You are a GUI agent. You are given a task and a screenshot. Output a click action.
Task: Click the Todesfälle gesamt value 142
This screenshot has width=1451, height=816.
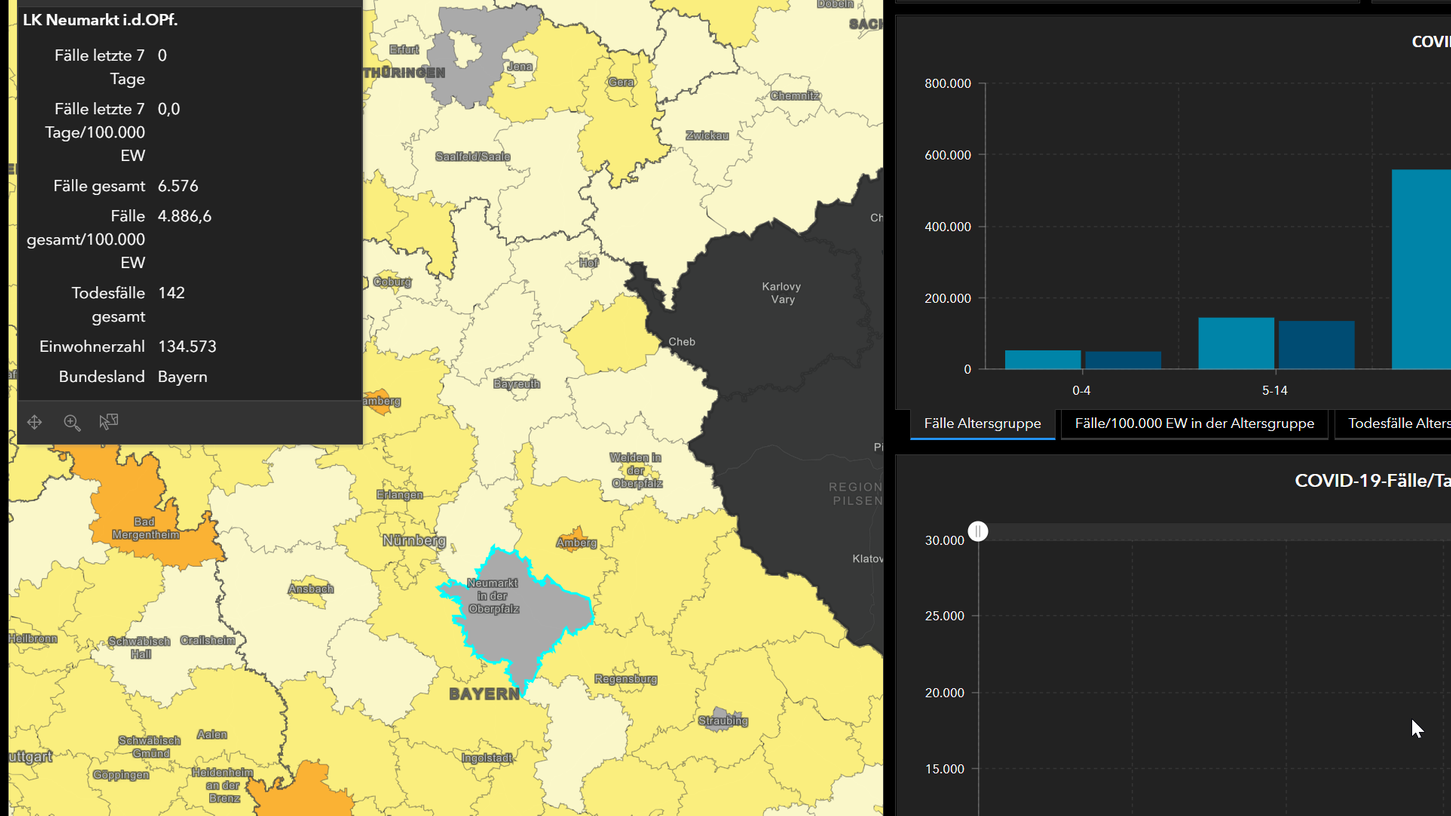click(x=171, y=293)
